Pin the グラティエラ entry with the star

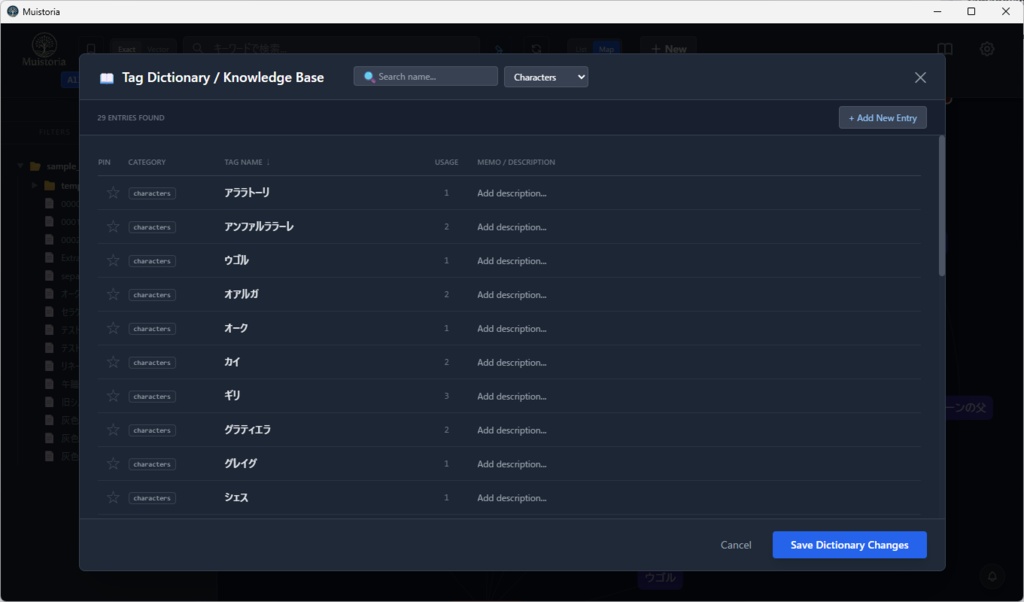pyautogui.click(x=113, y=430)
